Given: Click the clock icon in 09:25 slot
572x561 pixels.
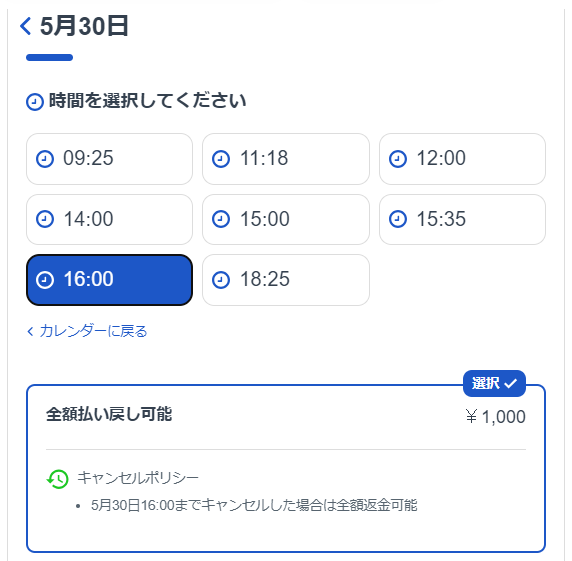Looking at the screenshot, I should (x=45, y=159).
